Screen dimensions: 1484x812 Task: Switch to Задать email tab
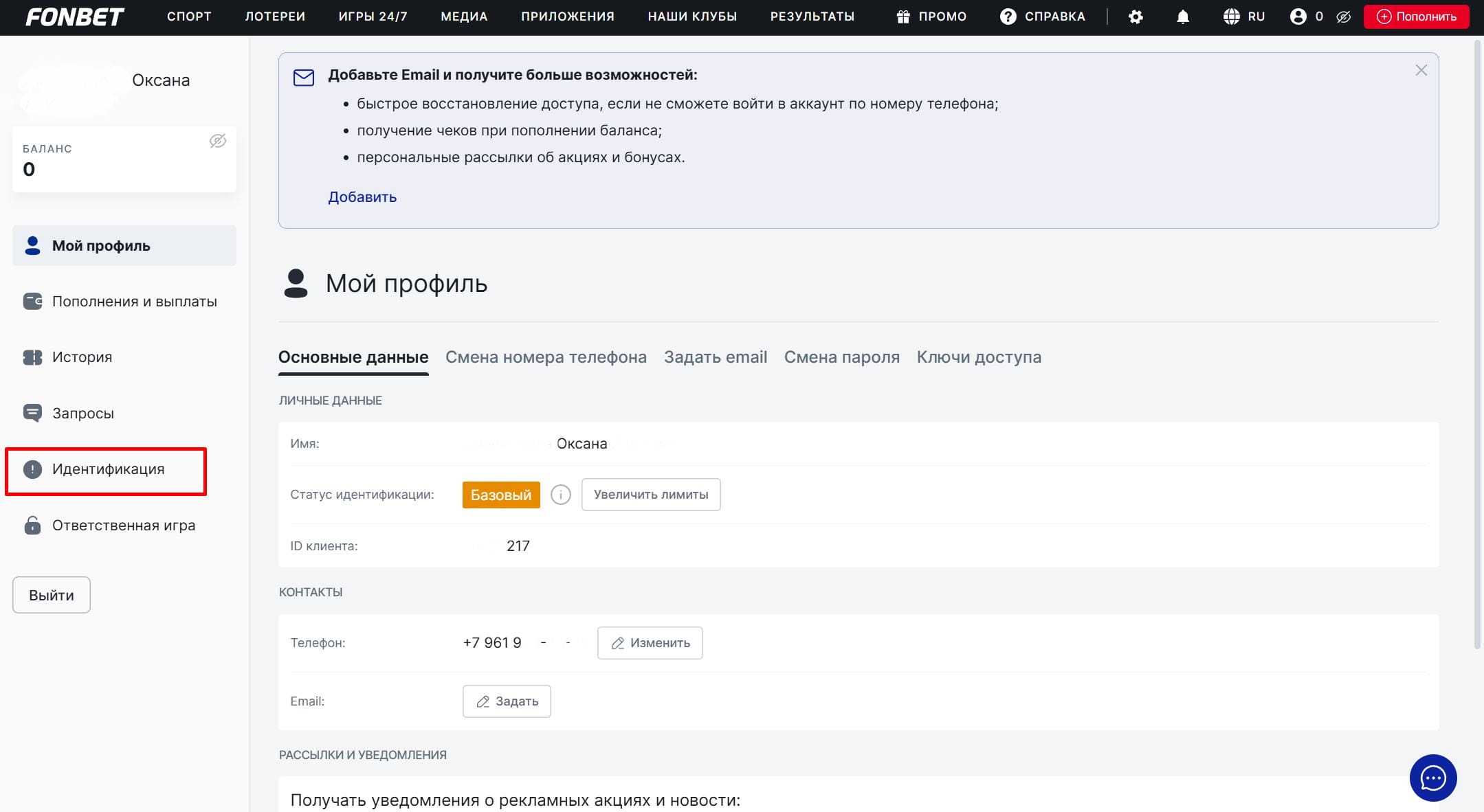[x=716, y=357]
